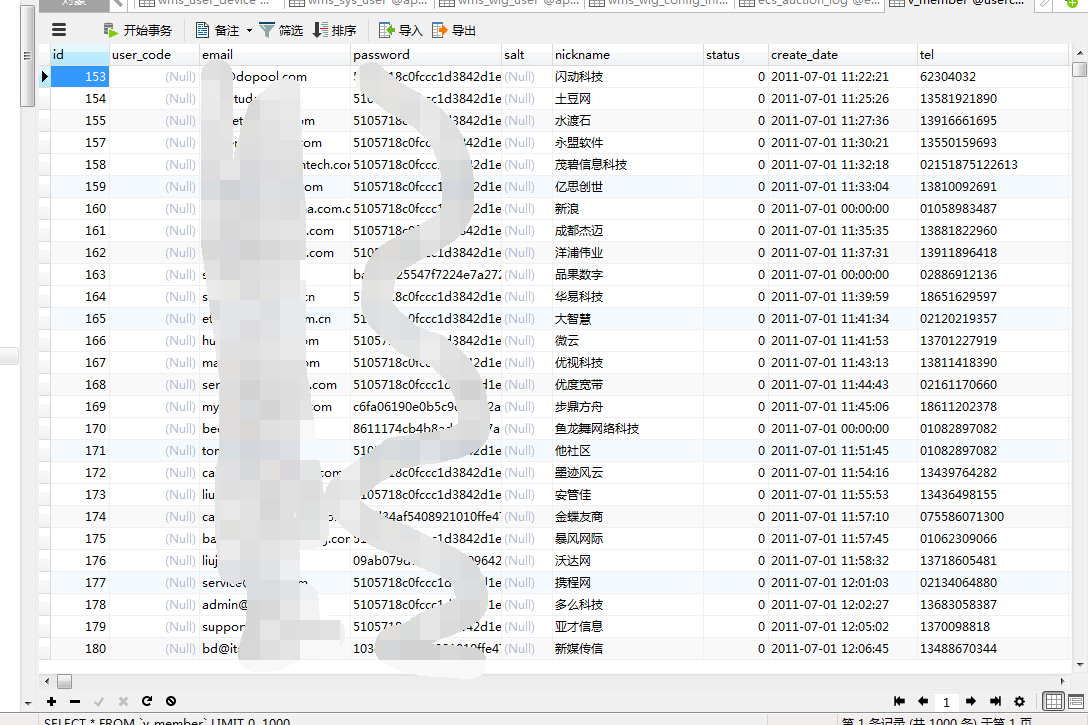Apply changes with the checkmark icon

click(99, 701)
